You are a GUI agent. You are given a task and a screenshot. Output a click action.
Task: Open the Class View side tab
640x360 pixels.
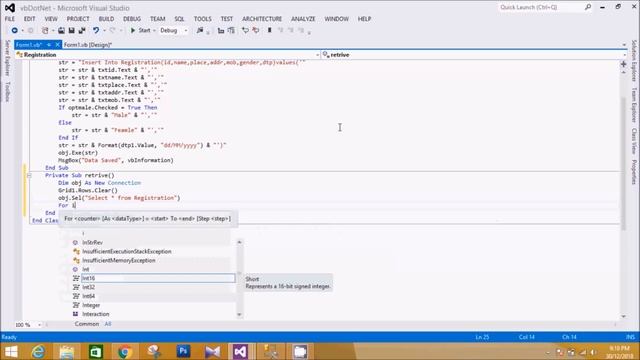(634, 141)
